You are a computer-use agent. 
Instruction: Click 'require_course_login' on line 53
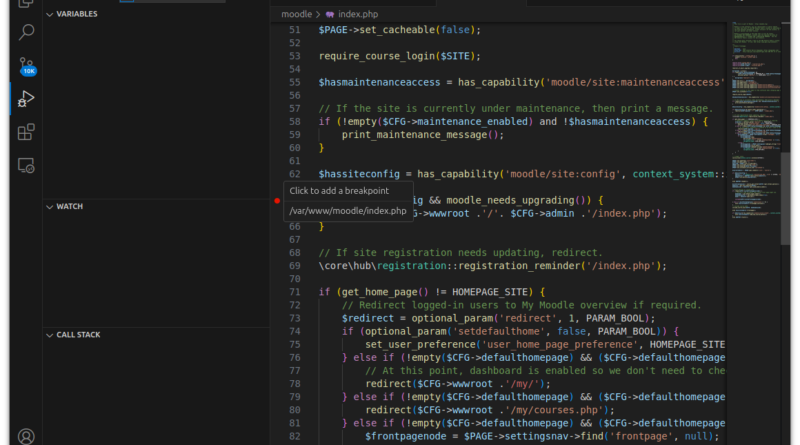377,56
